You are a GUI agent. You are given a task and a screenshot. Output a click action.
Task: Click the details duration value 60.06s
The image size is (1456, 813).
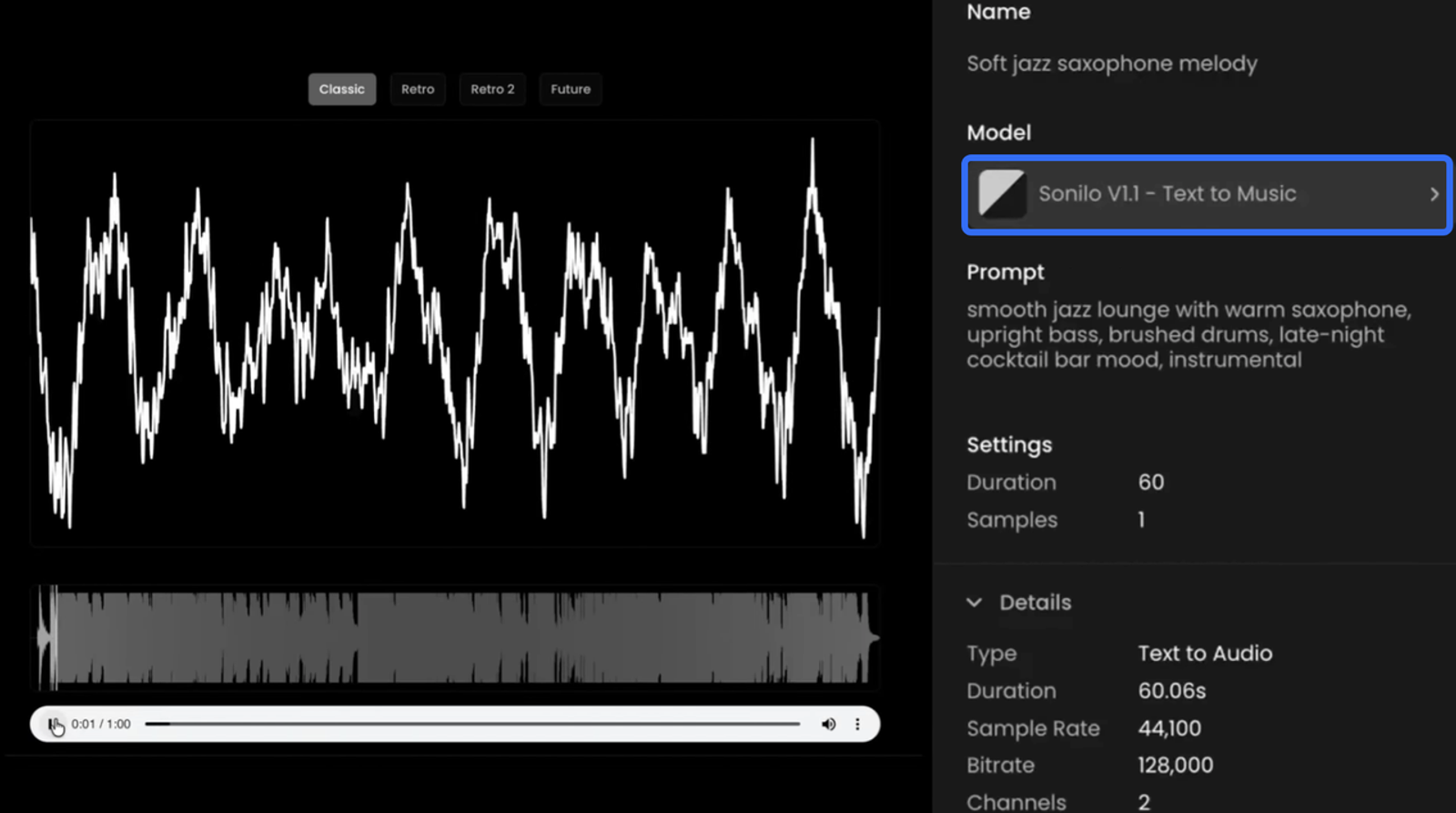pos(1172,691)
